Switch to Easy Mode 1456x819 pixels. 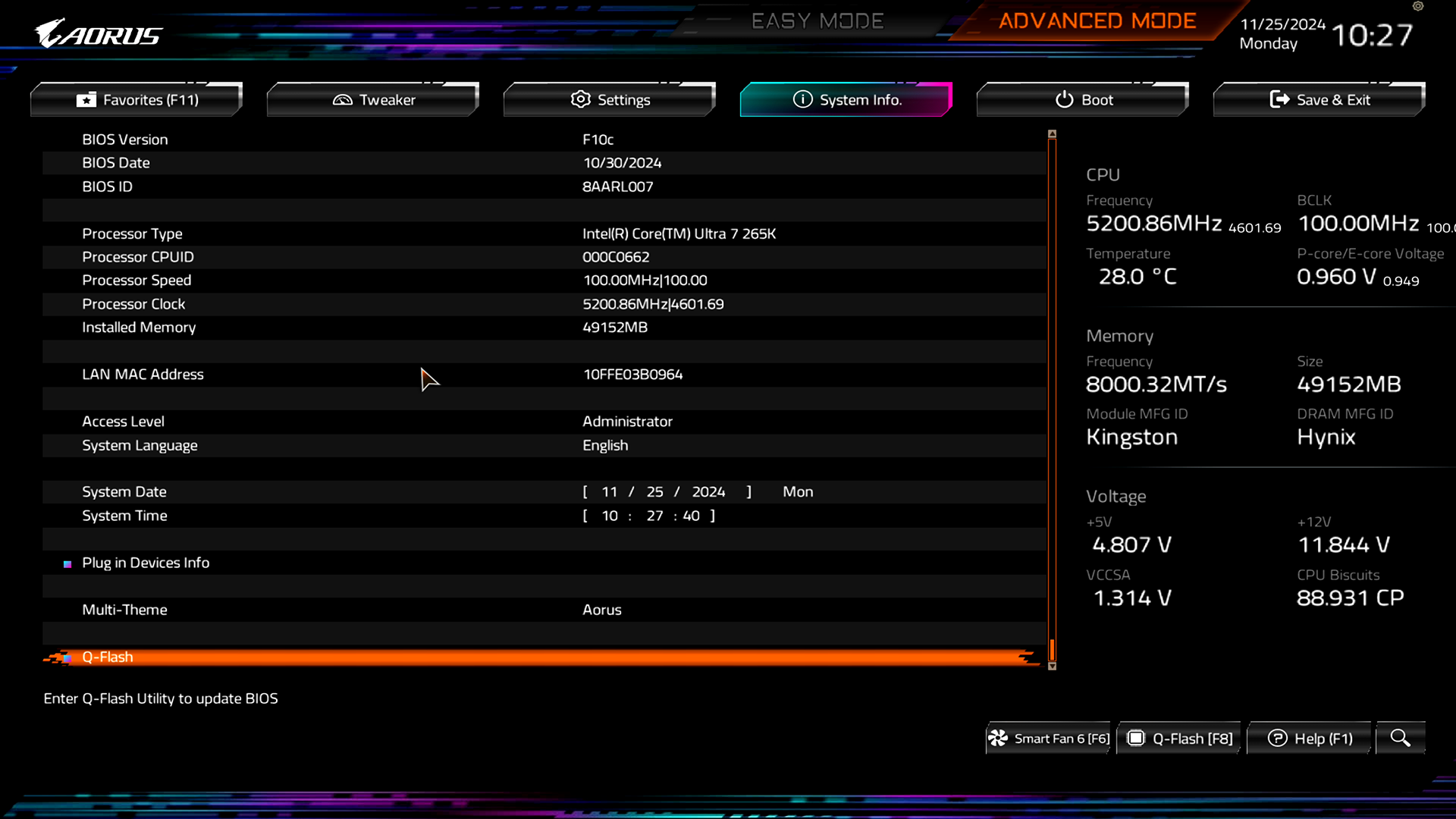(x=817, y=20)
